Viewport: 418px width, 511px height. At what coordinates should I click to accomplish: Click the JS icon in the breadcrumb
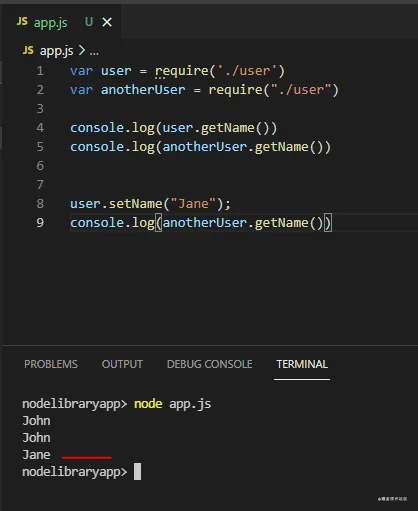pyautogui.click(x=28, y=50)
